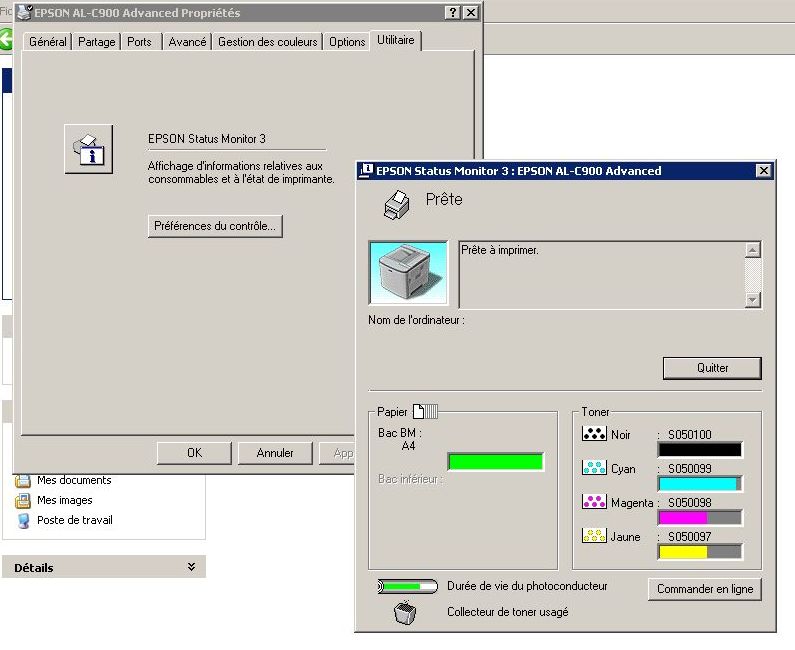Click the Mes documents link
This screenshot has height=650, width=795.
(x=74, y=480)
